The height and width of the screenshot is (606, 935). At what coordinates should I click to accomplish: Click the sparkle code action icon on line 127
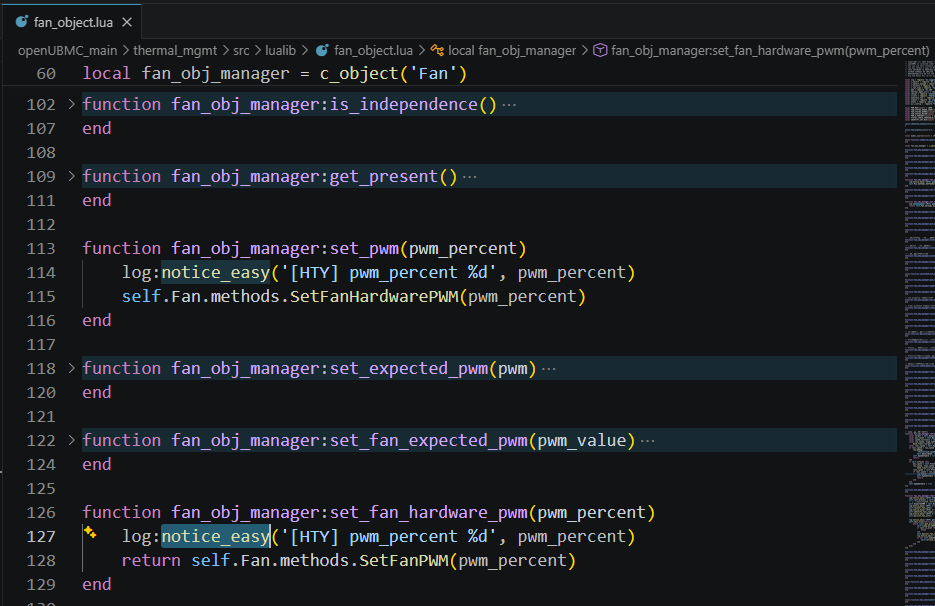click(x=89, y=533)
